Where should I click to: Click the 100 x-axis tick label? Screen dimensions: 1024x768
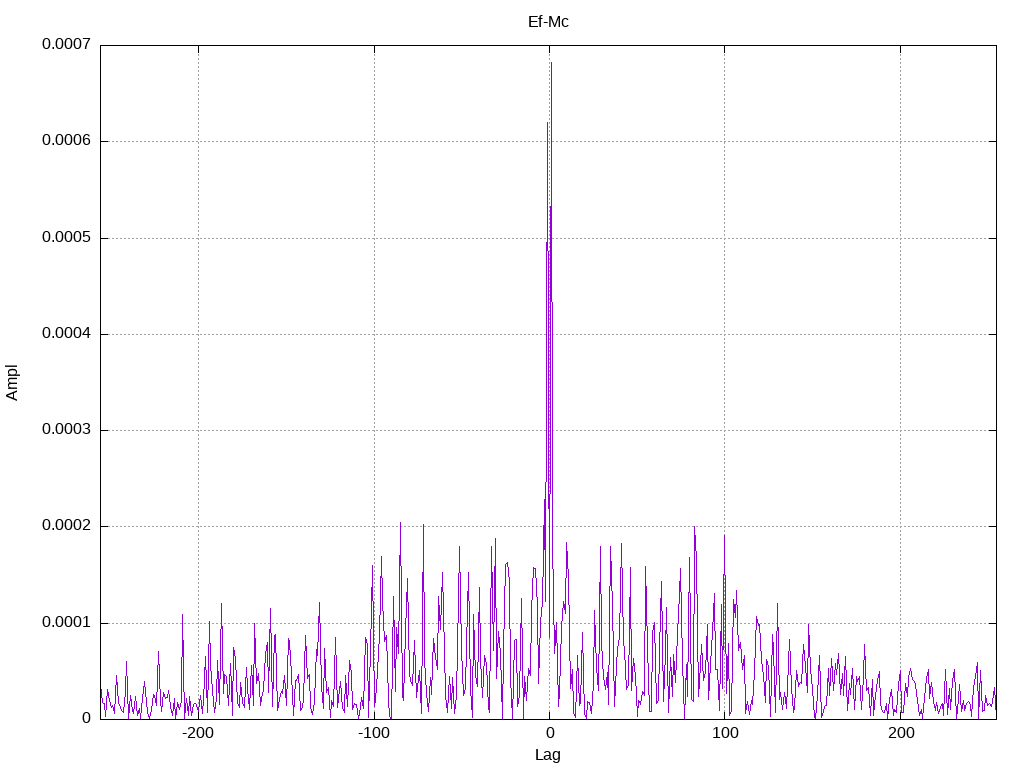[725, 733]
